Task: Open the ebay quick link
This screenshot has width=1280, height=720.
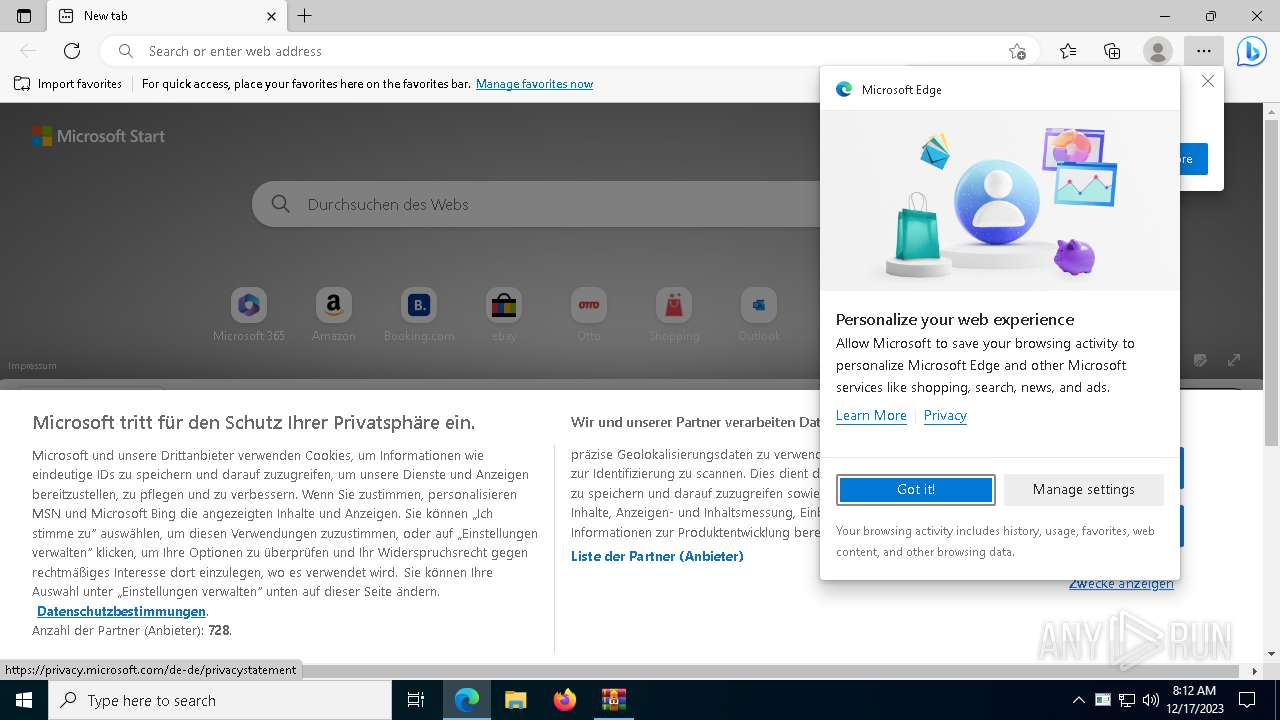Action: 504,316
